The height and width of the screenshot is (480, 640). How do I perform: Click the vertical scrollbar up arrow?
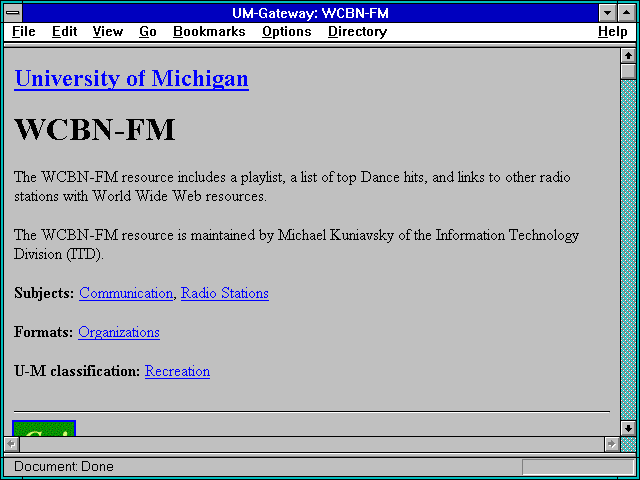[x=628, y=56]
